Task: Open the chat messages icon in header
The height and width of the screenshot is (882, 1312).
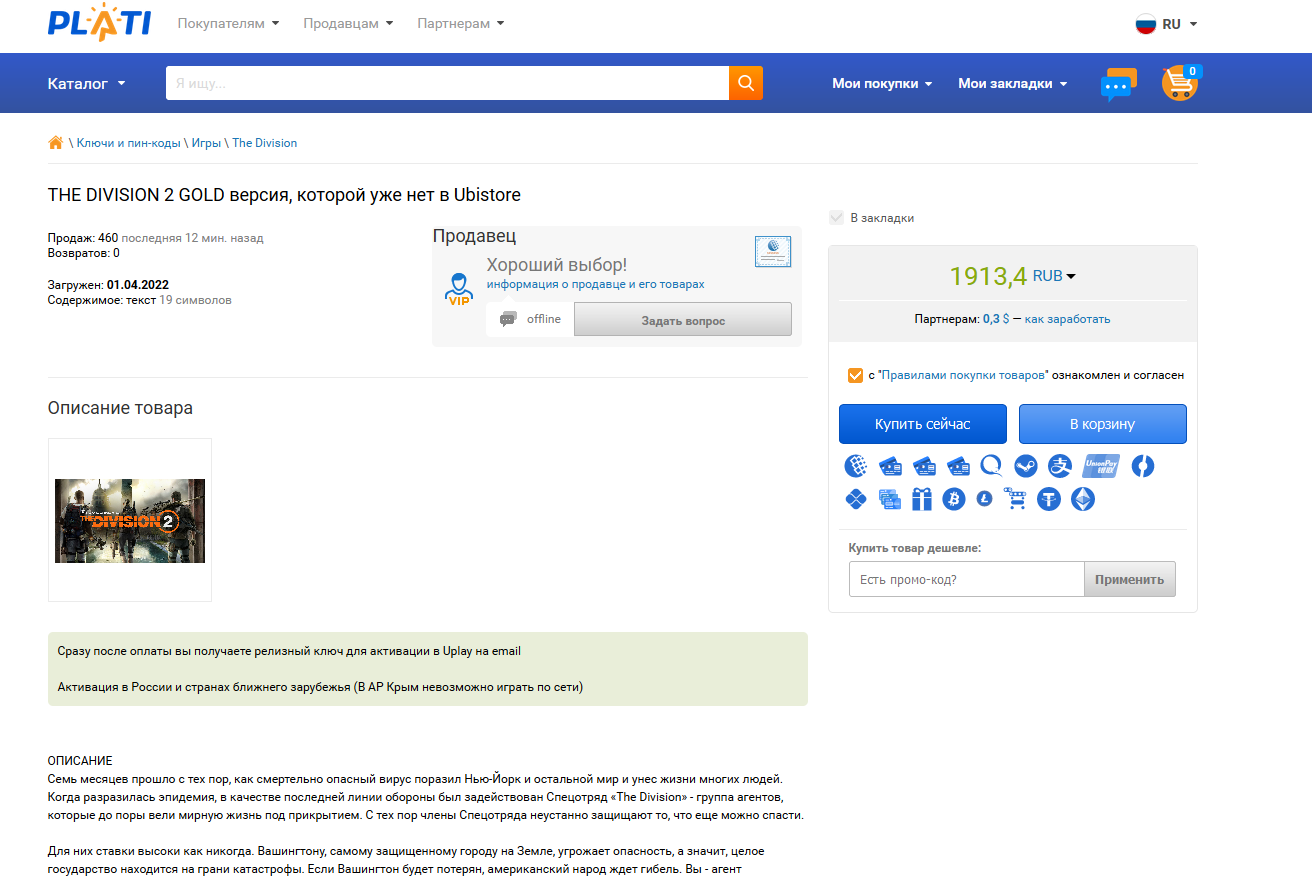Action: tap(1118, 84)
